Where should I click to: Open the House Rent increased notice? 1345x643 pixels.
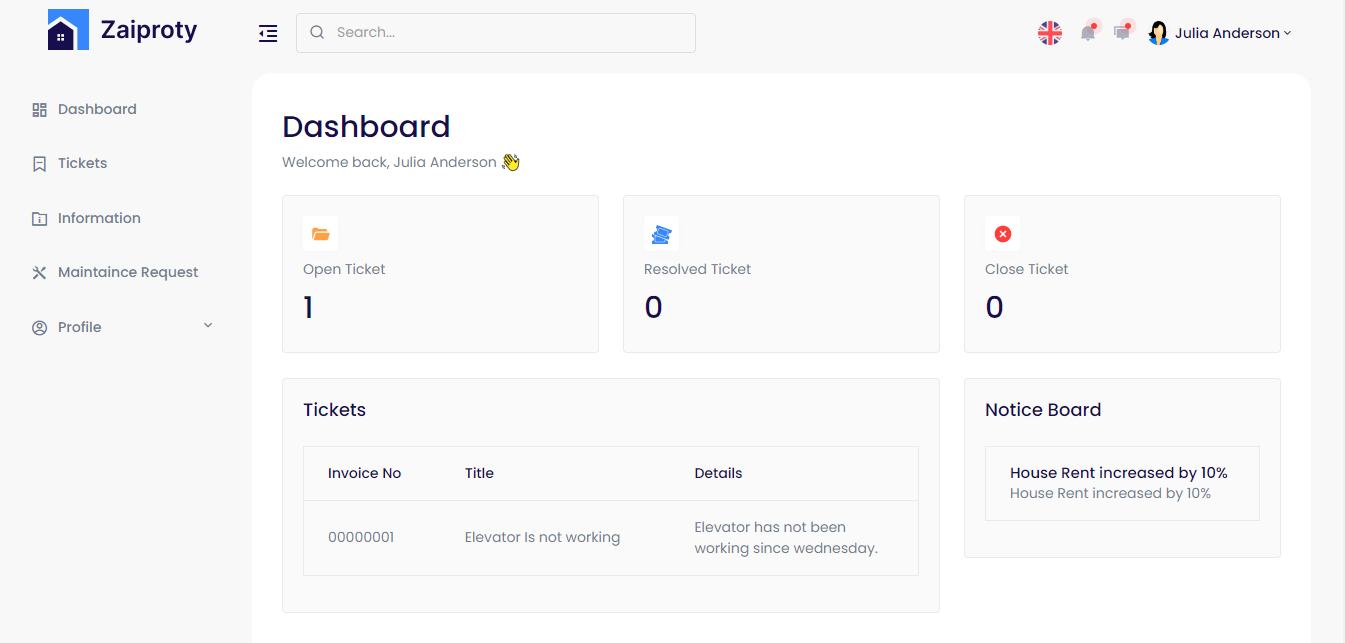[x=1118, y=473]
